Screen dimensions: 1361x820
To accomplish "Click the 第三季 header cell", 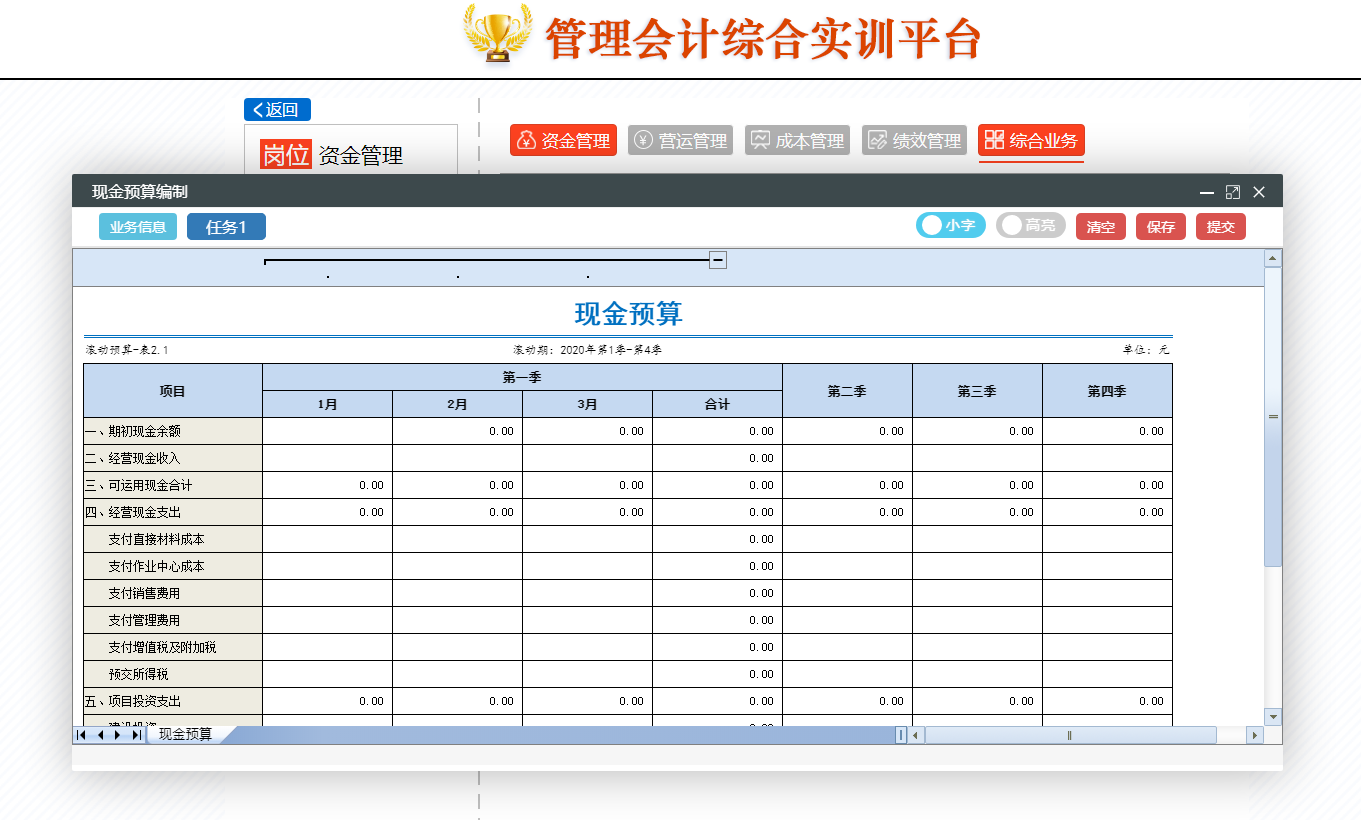I will pyautogui.click(x=978, y=391).
